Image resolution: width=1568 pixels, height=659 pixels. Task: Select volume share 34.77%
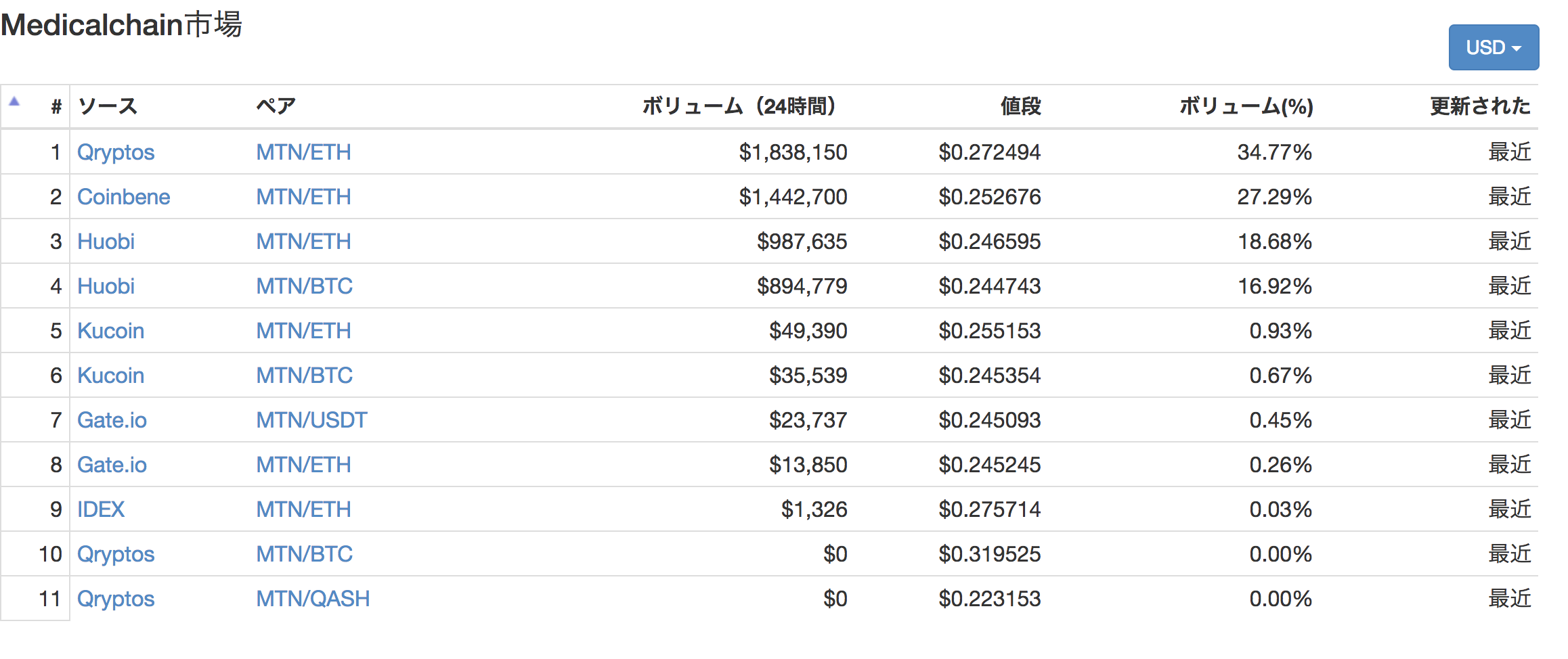pyautogui.click(x=1275, y=152)
